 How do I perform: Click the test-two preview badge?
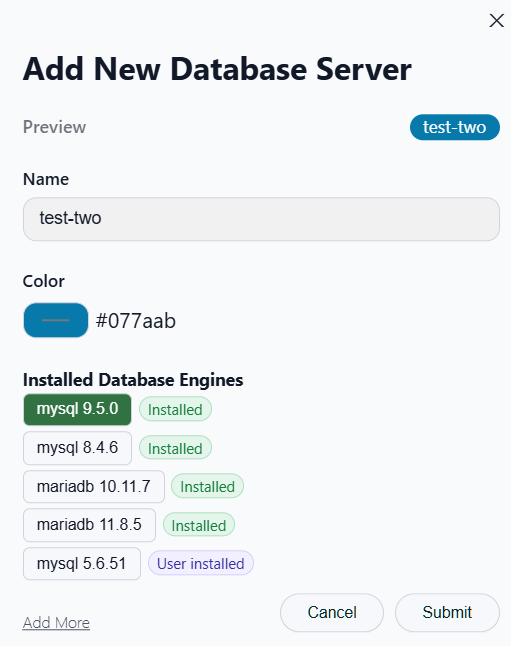pyautogui.click(x=455, y=127)
